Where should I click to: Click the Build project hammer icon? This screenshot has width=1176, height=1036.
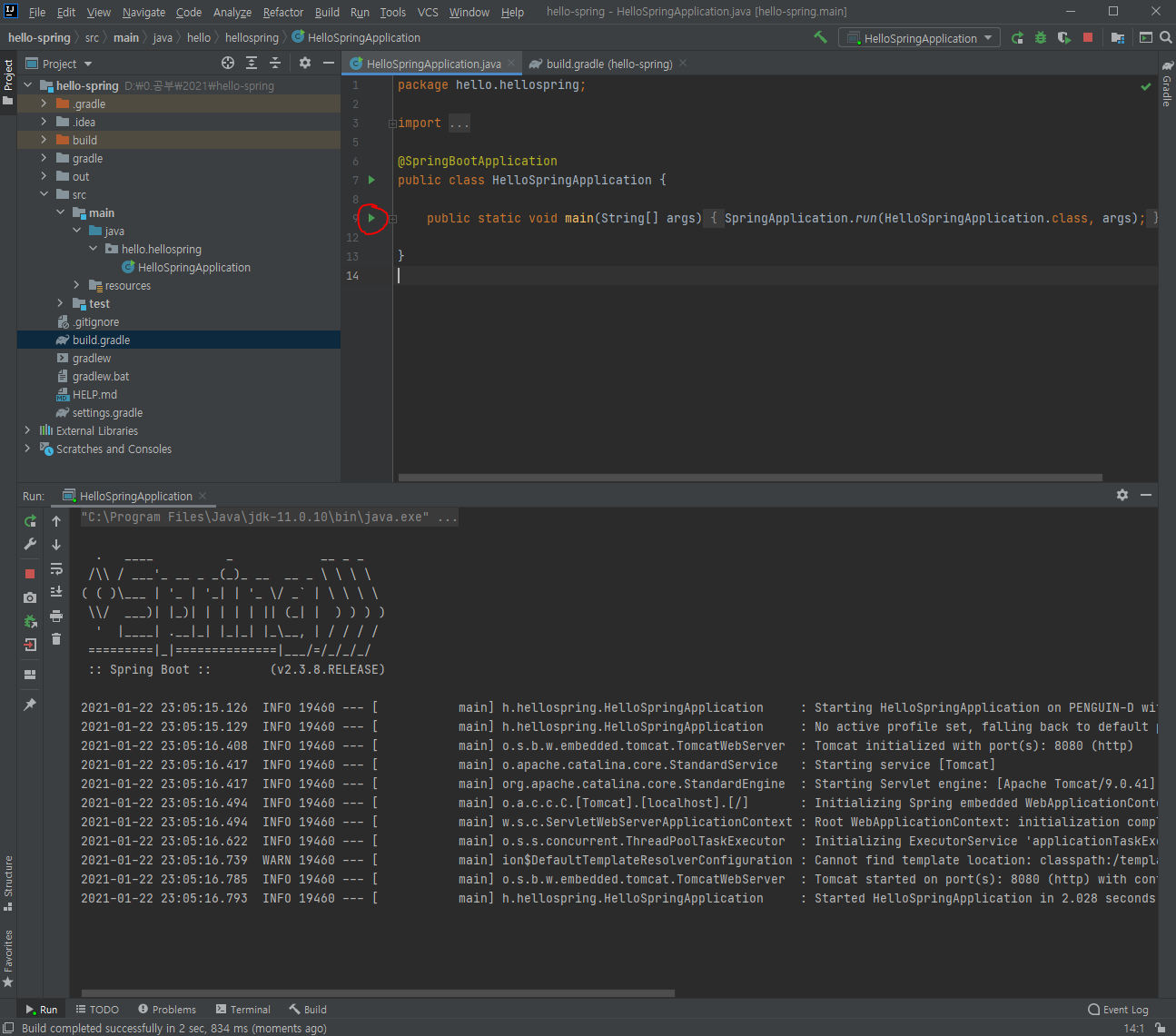(x=820, y=37)
